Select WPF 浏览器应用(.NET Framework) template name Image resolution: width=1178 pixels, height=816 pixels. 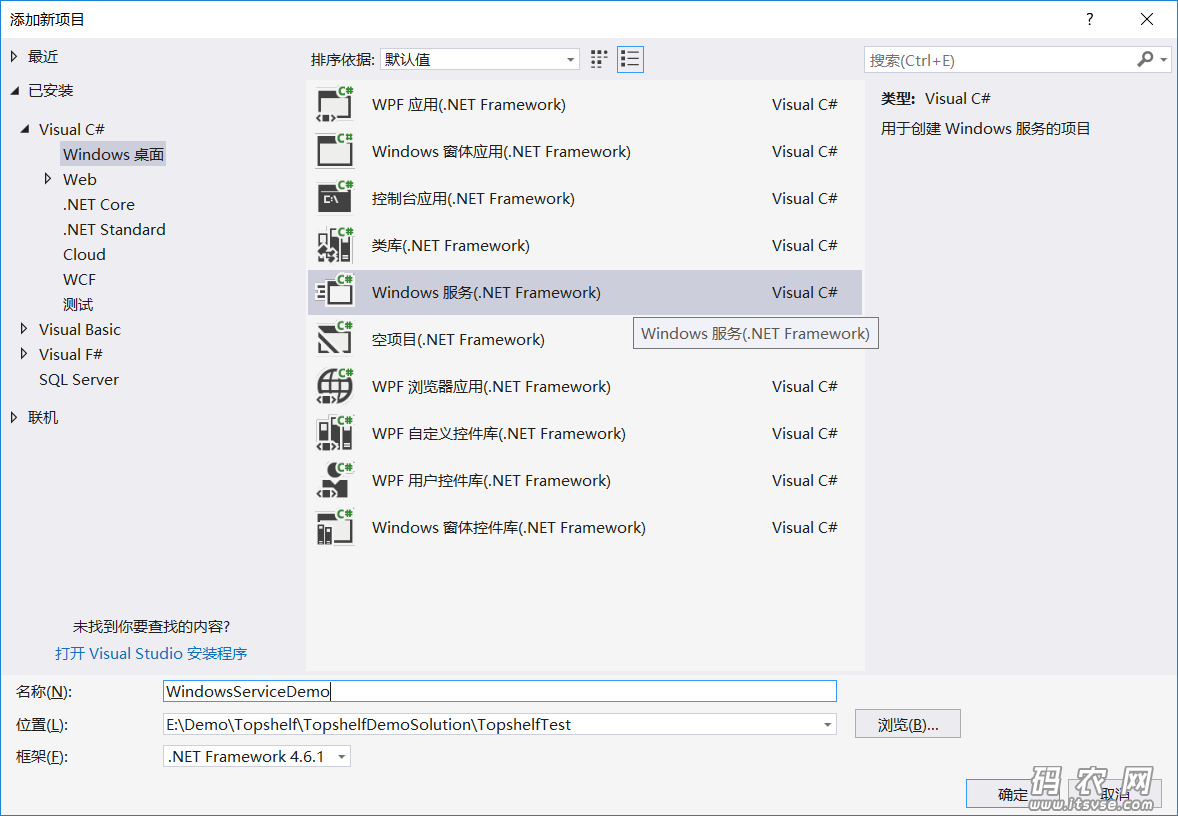click(491, 386)
